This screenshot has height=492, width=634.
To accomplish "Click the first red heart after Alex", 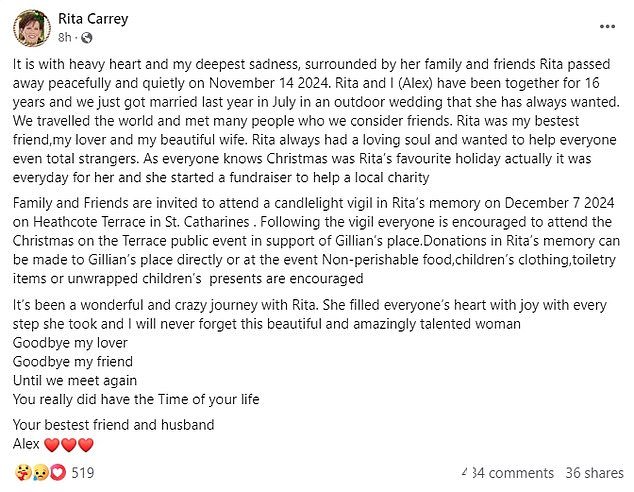I will click(x=51, y=445).
